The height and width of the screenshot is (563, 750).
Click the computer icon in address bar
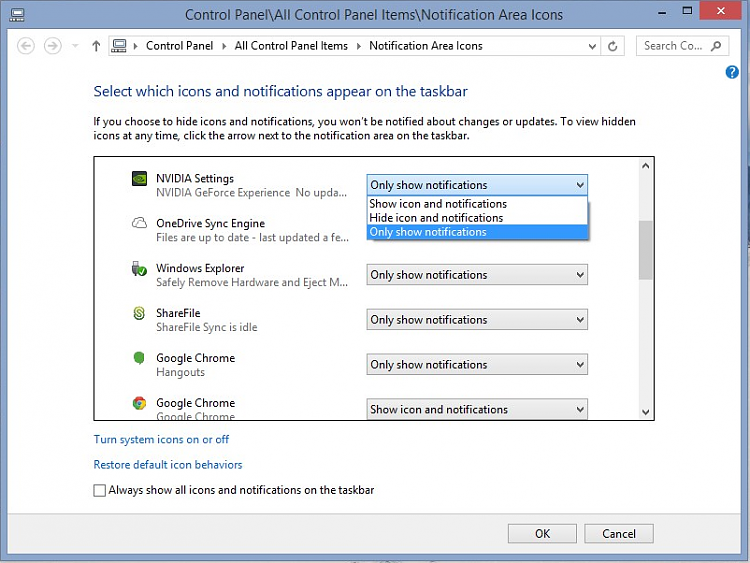[x=119, y=46]
